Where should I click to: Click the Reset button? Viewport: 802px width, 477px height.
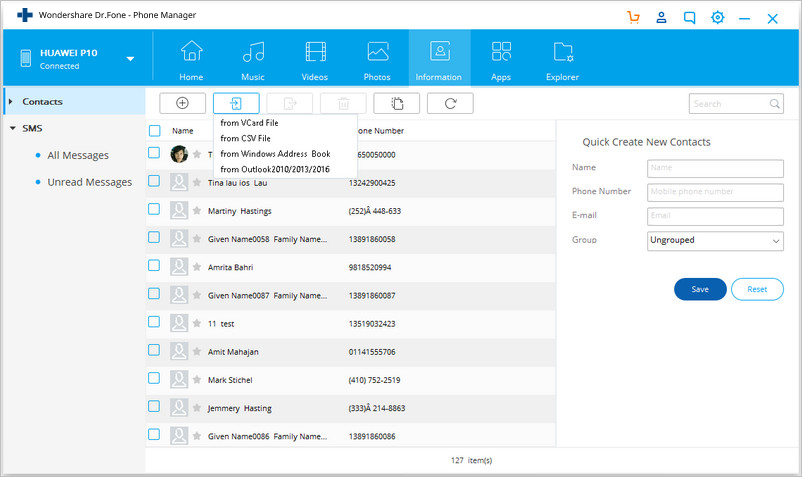pyautogui.click(x=757, y=289)
